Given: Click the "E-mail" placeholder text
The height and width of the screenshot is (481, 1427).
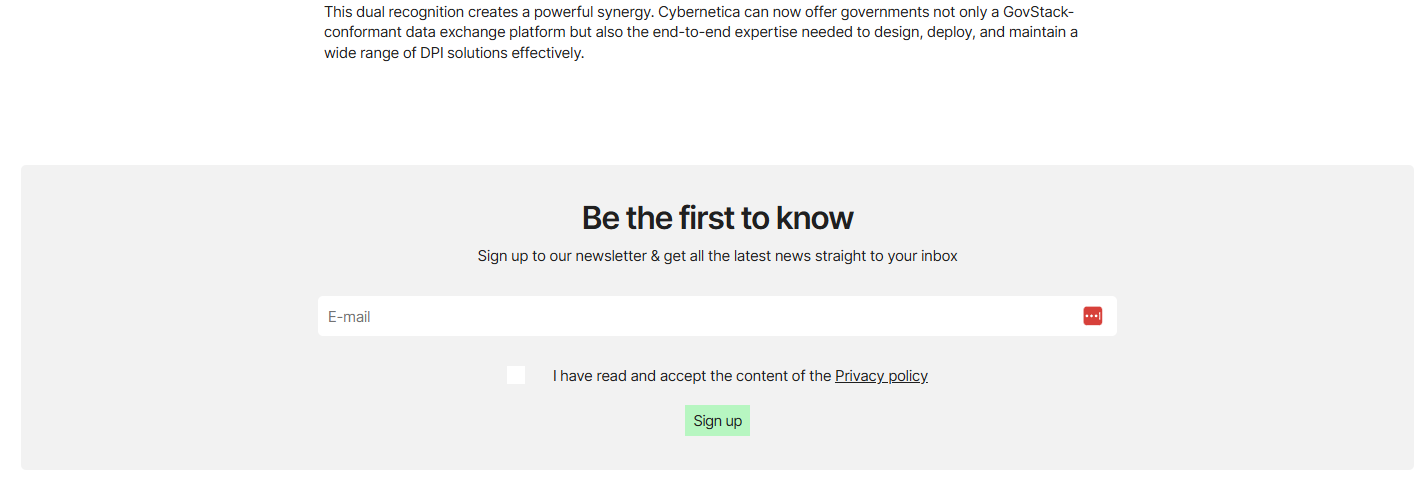Looking at the screenshot, I should [x=349, y=317].
